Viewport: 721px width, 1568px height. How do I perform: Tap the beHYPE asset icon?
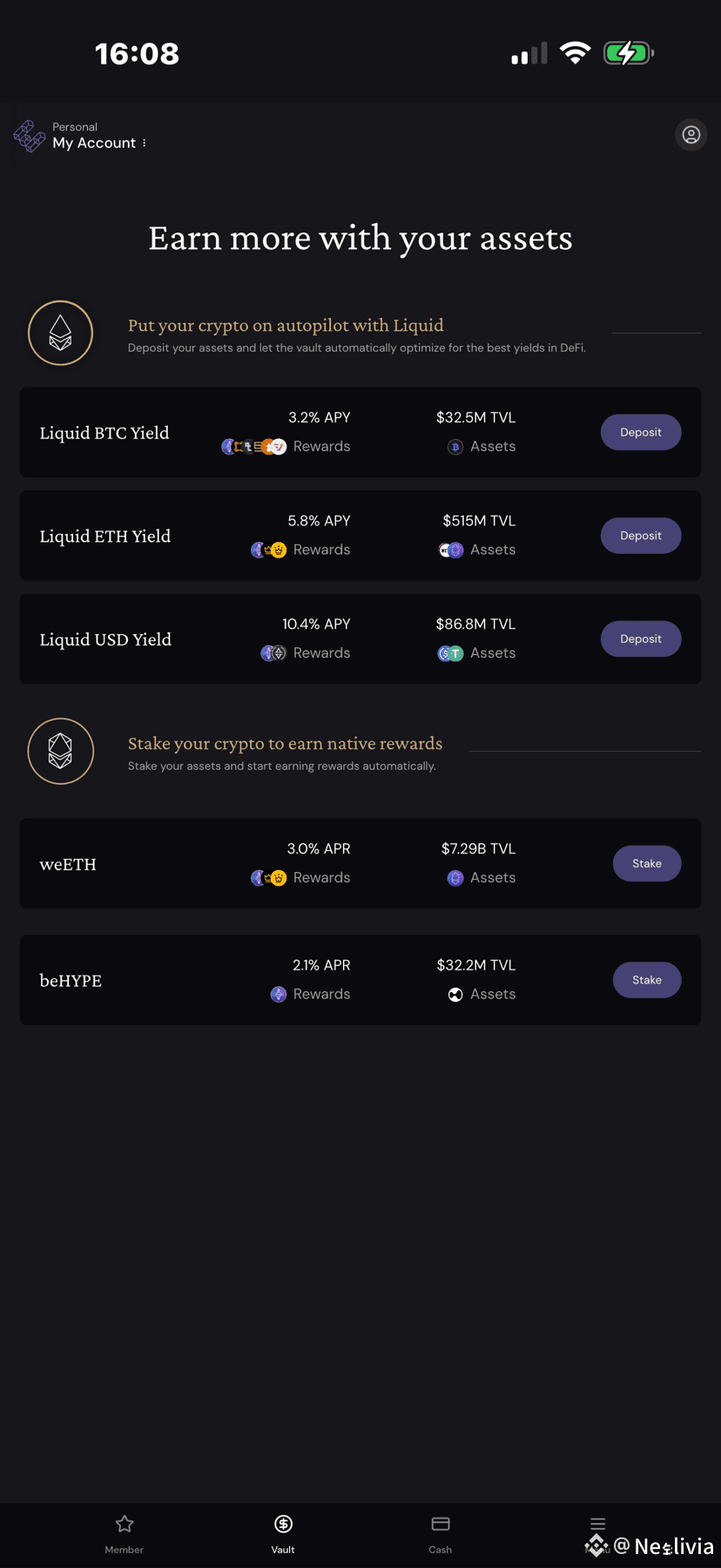coord(455,995)
